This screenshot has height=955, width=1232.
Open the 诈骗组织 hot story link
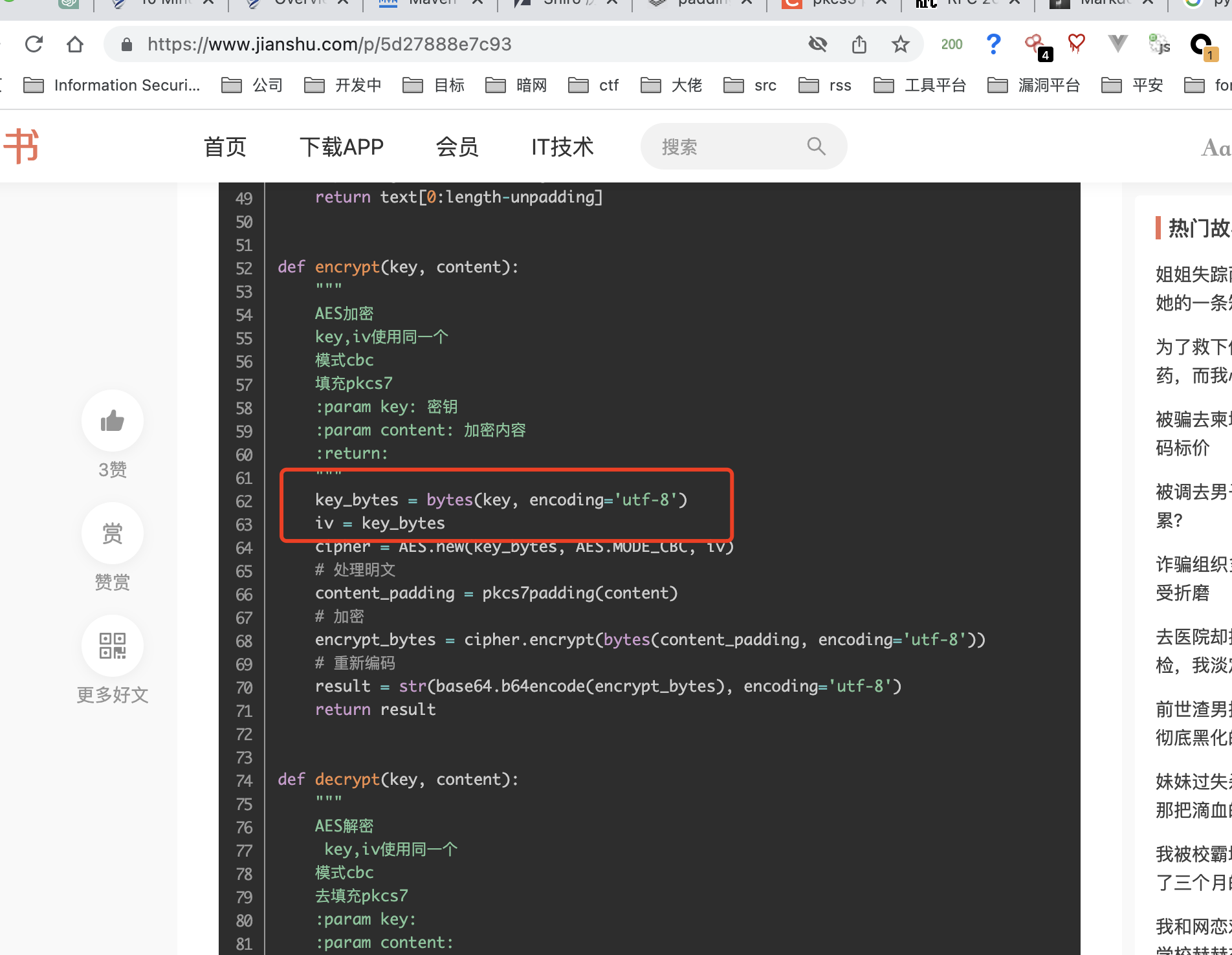(x=1193, y=578)
